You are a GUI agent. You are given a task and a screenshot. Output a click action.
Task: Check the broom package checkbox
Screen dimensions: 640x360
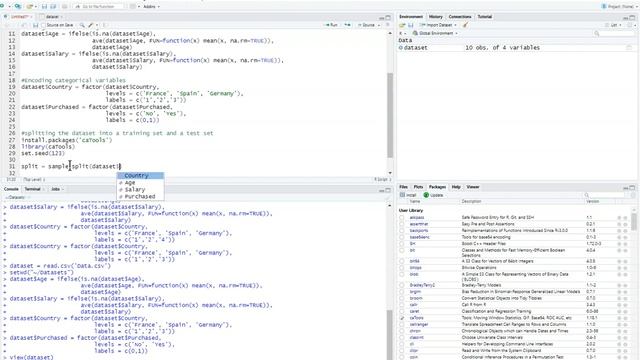[x=402, y=298]
